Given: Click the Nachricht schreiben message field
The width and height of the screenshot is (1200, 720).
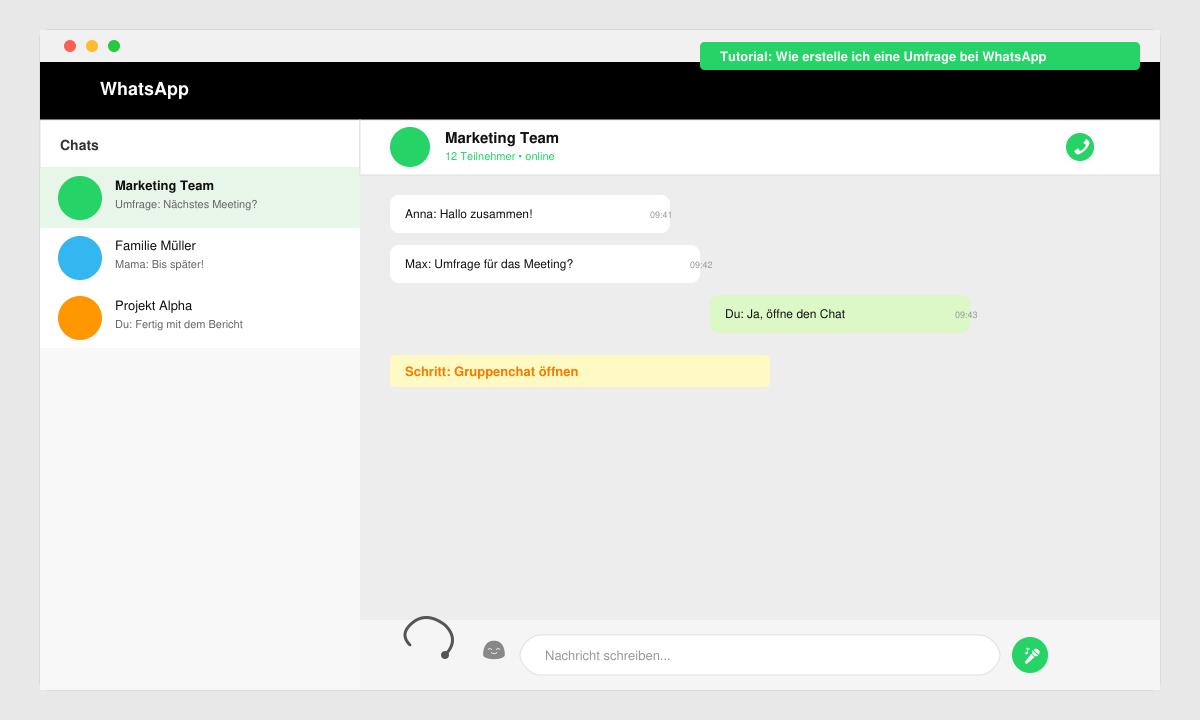Looking at the screenshot, I should (x=760, y=655).
